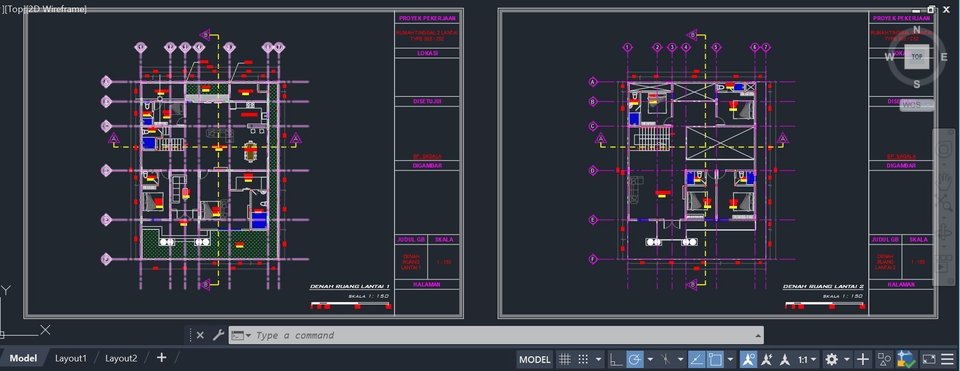Expand command history arrow at right of command line
Image resolution: width=960 pixels, height=371 pixels.
[759, 335]
